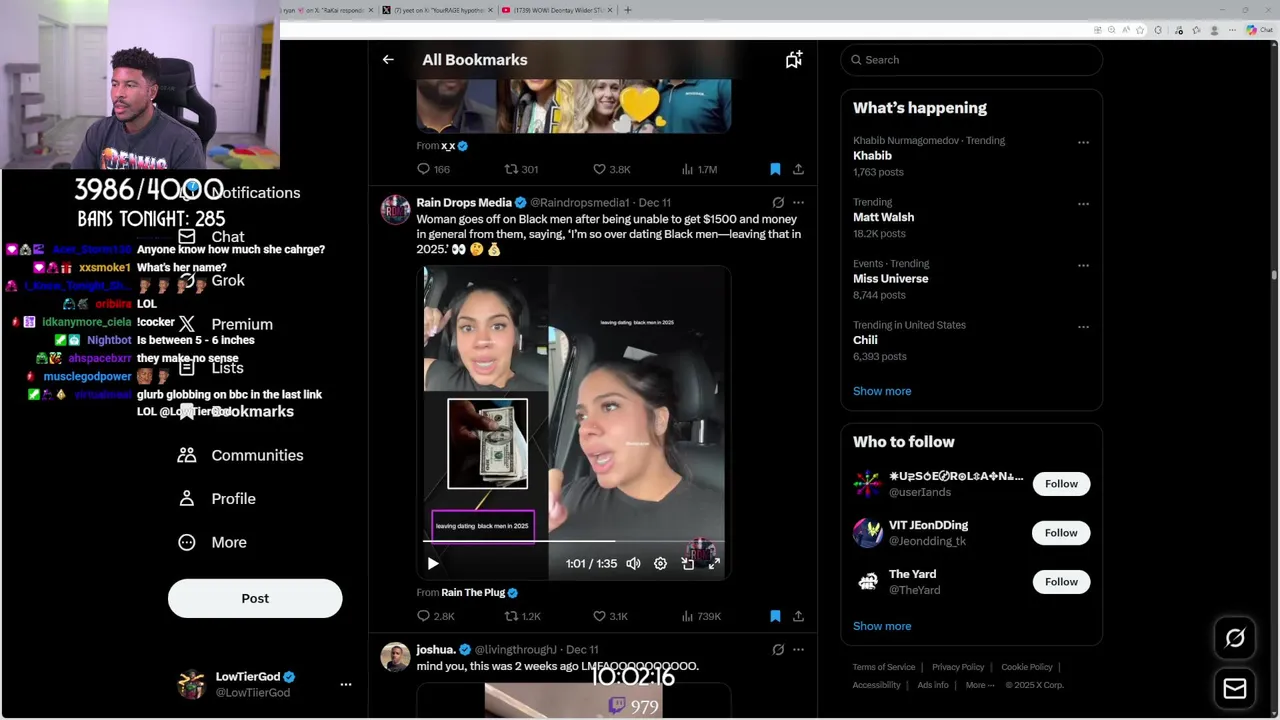1280x720 pixels.
Task: Reply to the x_x post with 166 comments
Action: coord(433,169)
